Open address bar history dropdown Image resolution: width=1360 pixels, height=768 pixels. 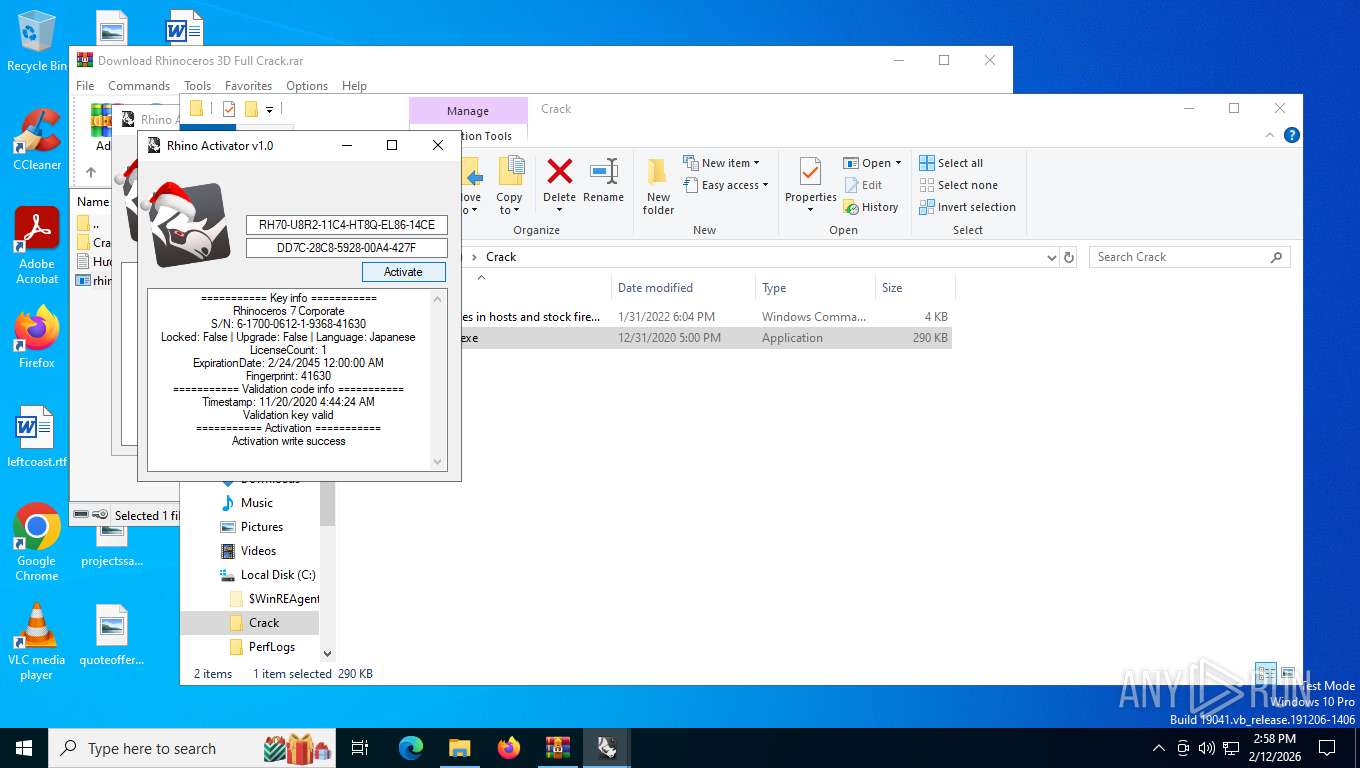[1051, 257]
